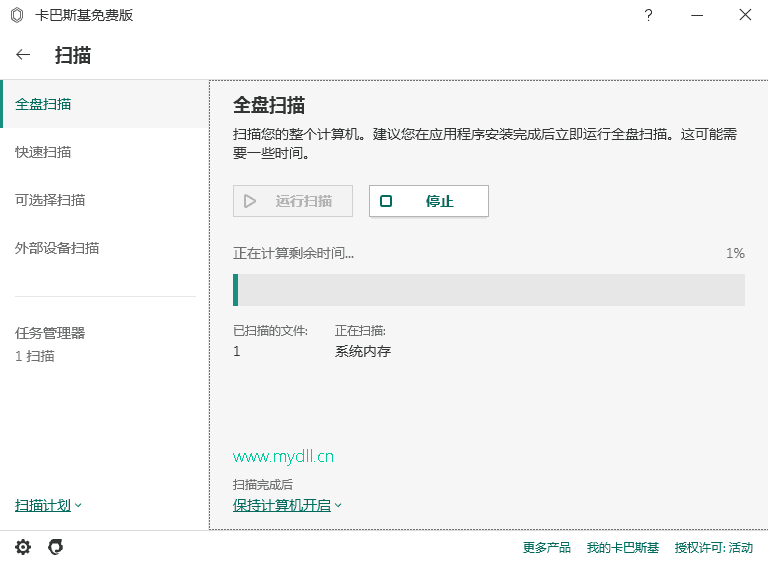Switch to 快速扫描 tab

point(104,152)
